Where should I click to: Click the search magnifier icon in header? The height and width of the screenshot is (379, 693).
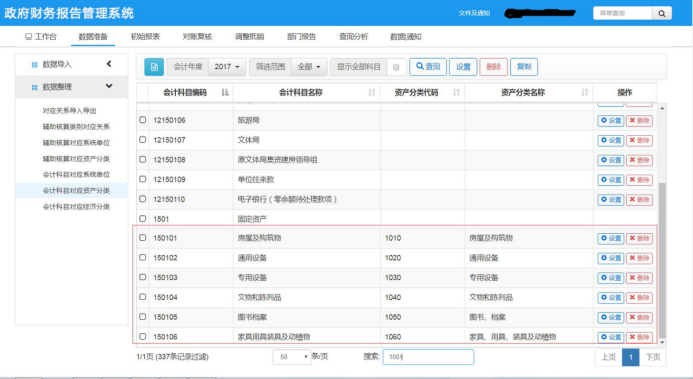(662, 13)
